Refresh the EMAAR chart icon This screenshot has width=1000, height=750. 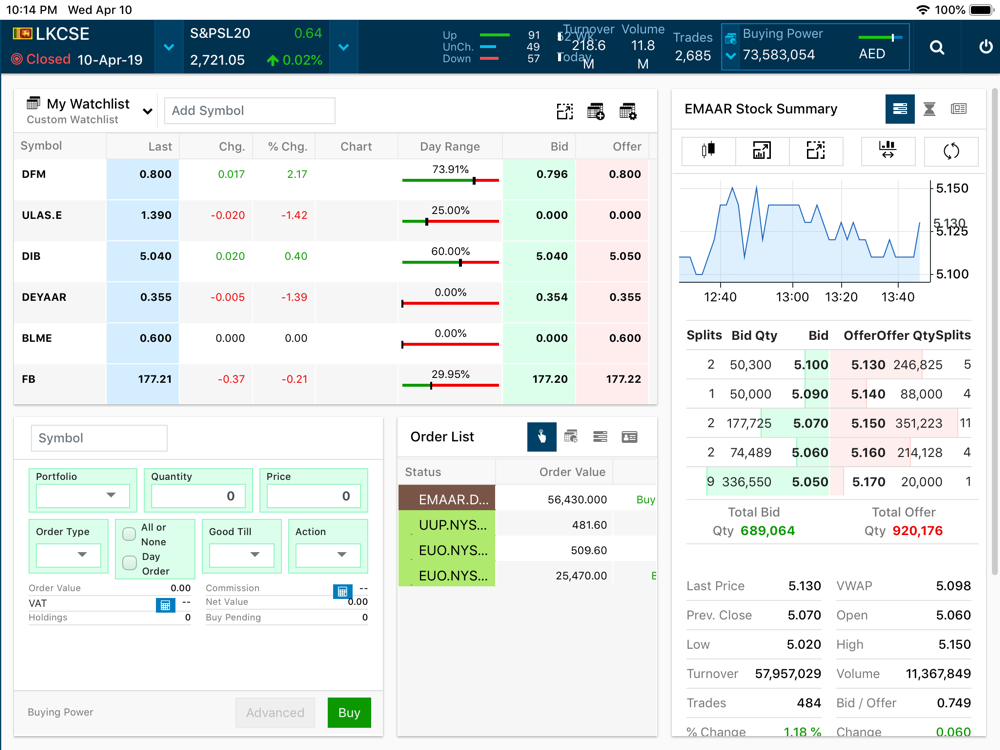tap(951, 151)
